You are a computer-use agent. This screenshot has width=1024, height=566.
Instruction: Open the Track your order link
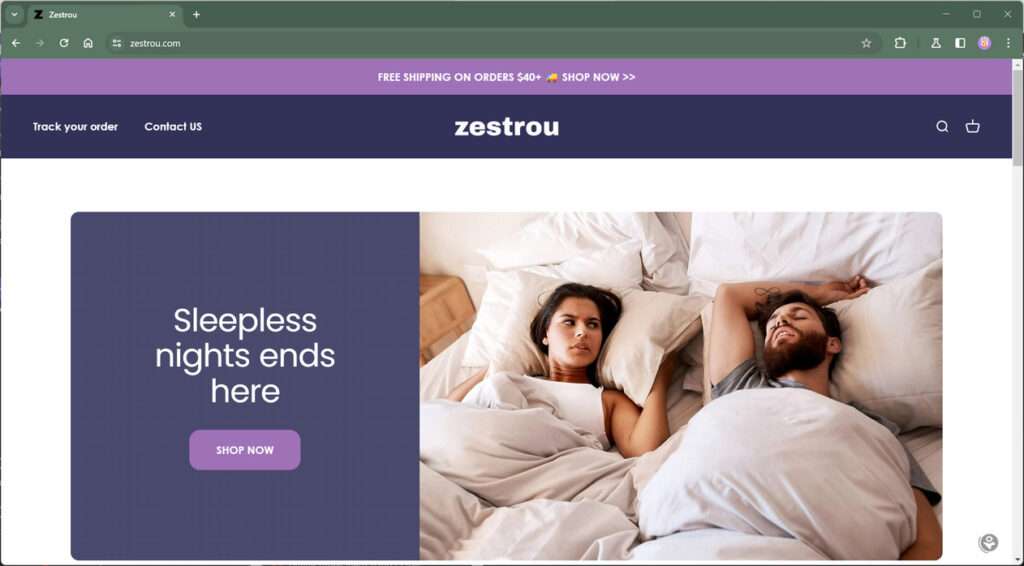tap(75, 127)
